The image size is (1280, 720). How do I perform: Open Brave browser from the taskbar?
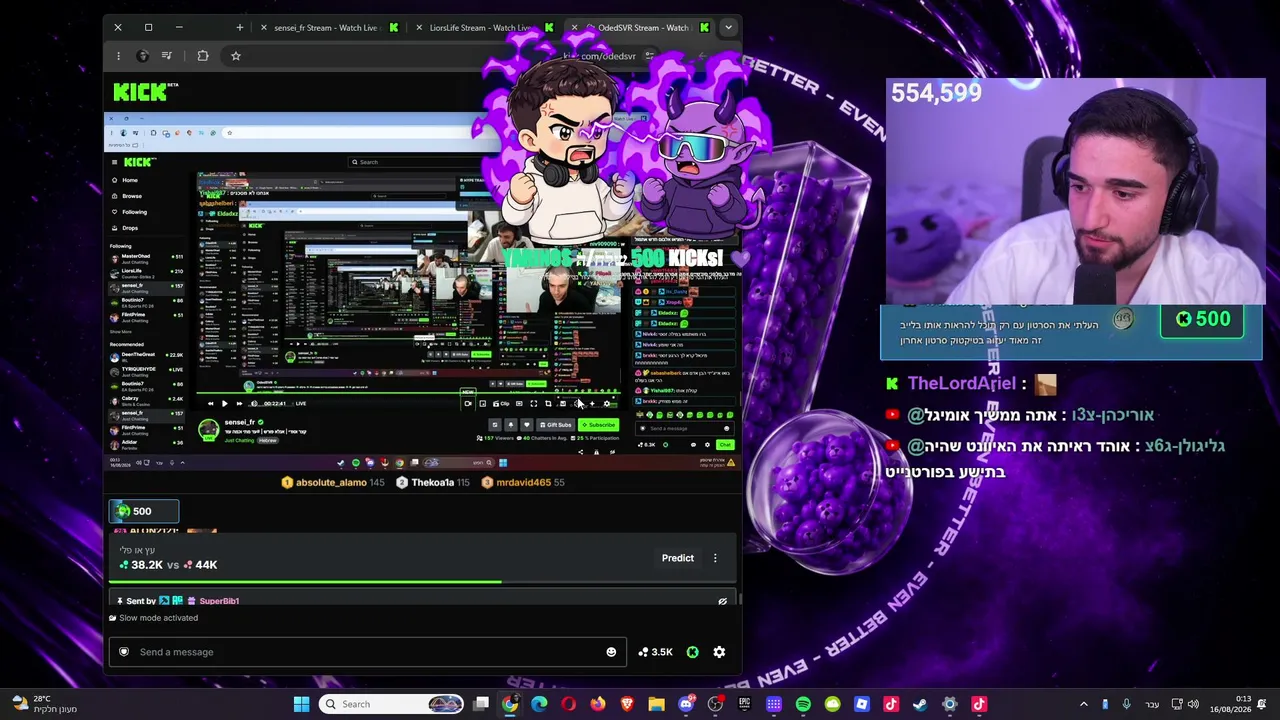pos(627,704)
